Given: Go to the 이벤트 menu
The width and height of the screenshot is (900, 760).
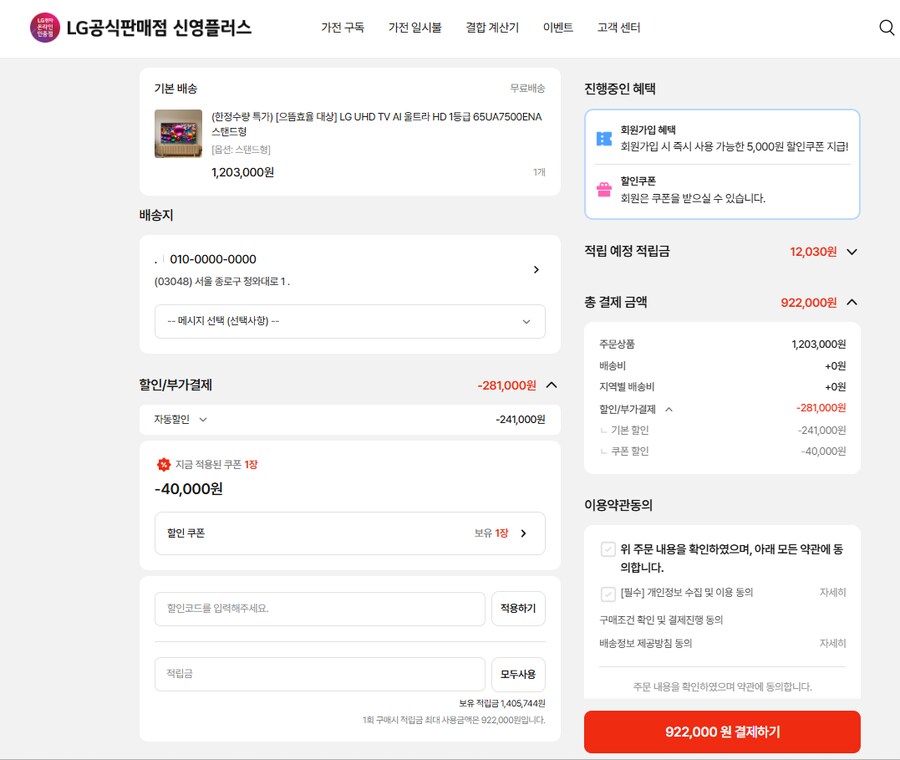Looking at the screenshot, I should coord(558,28).
